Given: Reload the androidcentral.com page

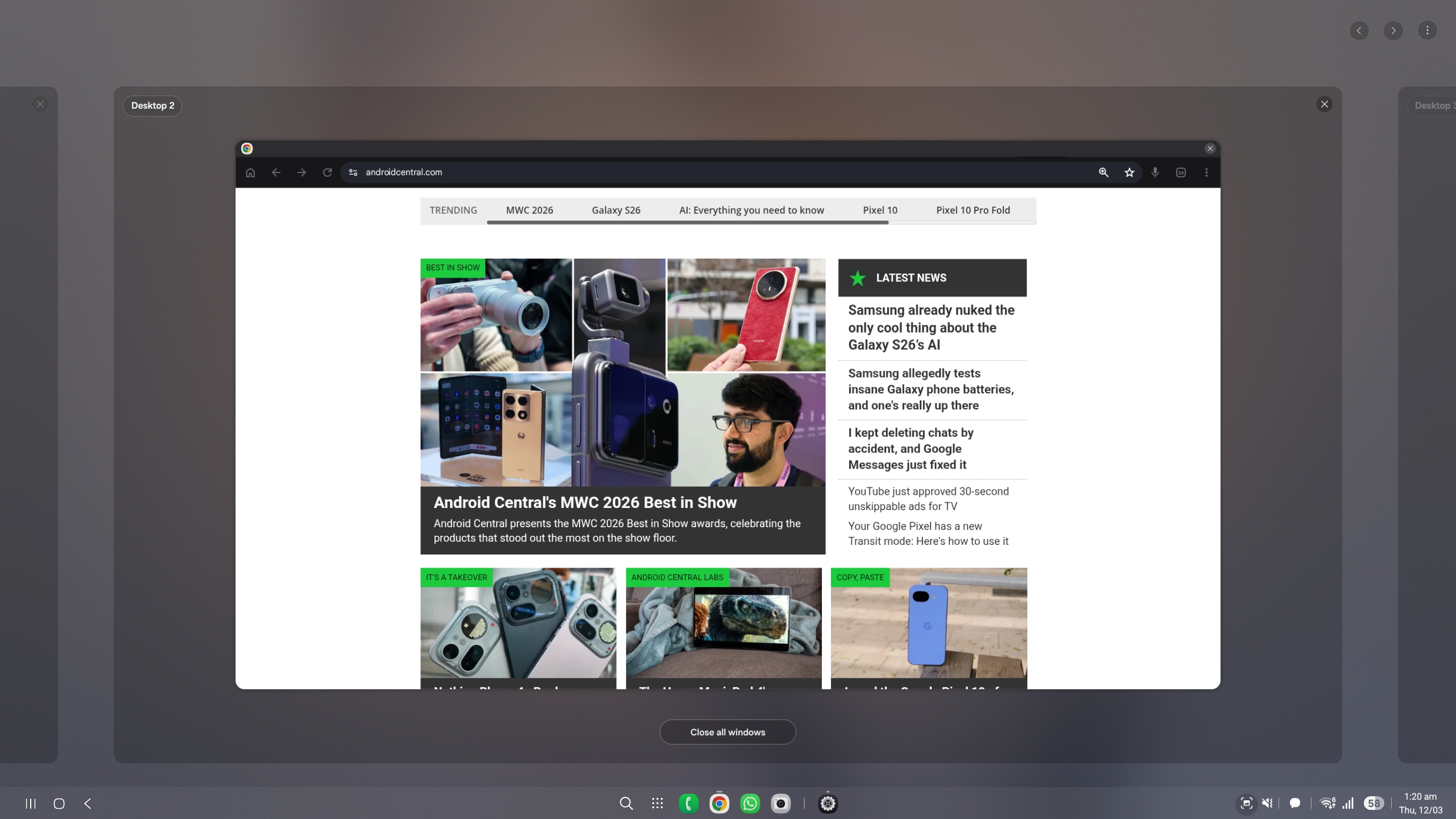Looking at the screenshot, I should pos(327,172).
